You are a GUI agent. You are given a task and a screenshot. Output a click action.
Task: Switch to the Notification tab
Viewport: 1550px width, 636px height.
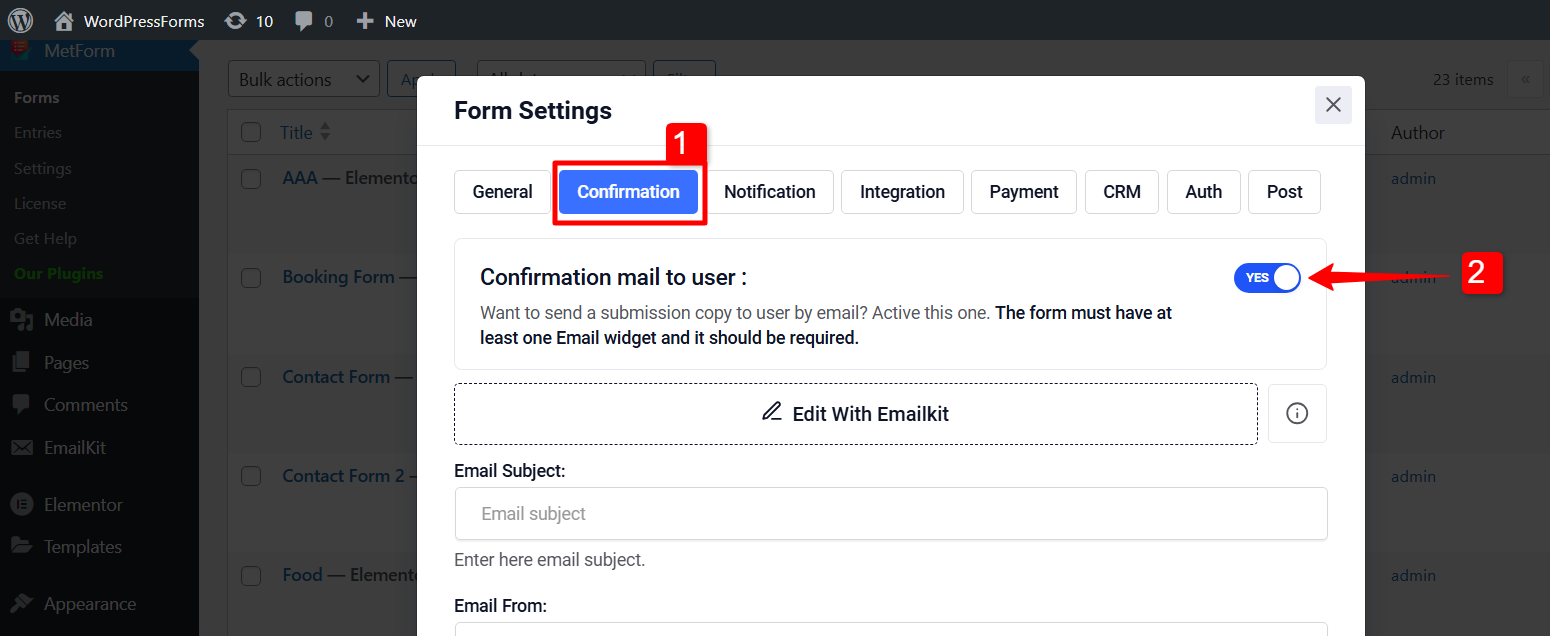770,191
